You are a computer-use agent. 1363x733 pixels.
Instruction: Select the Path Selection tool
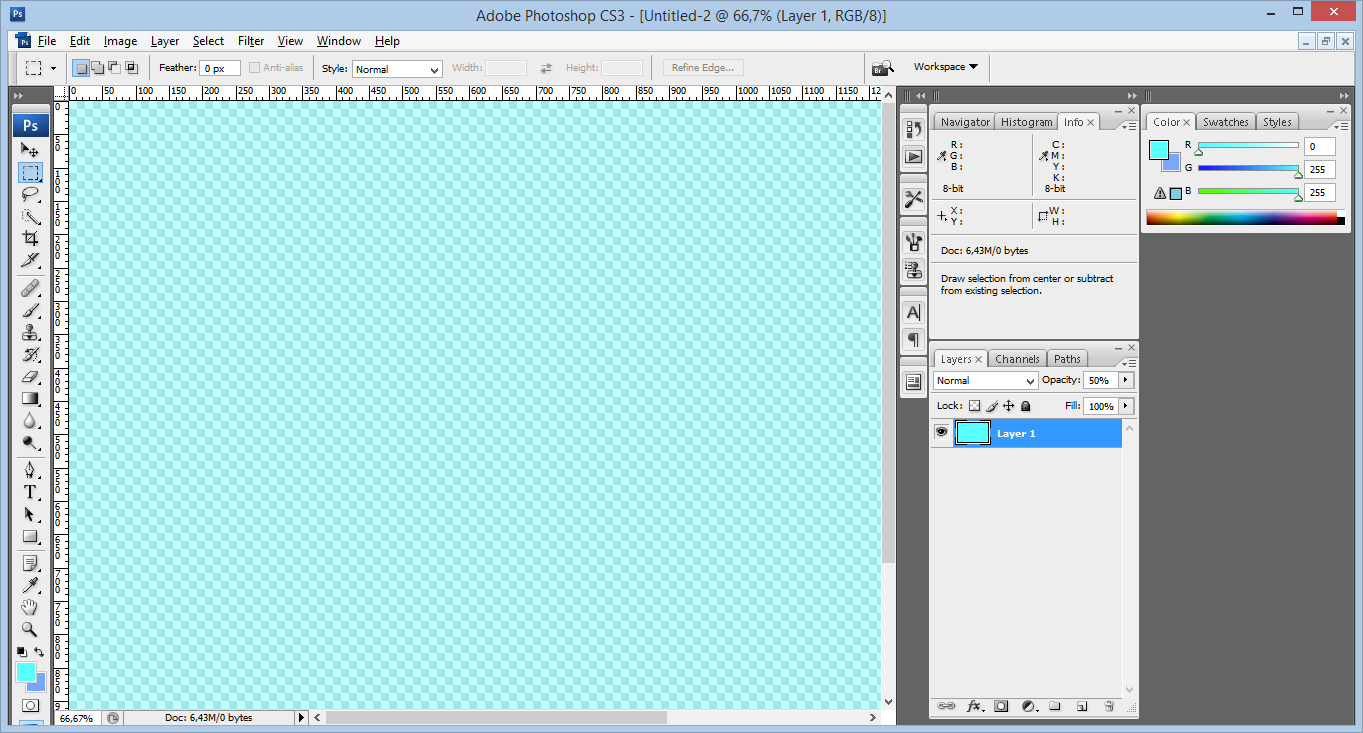(30, 515)
